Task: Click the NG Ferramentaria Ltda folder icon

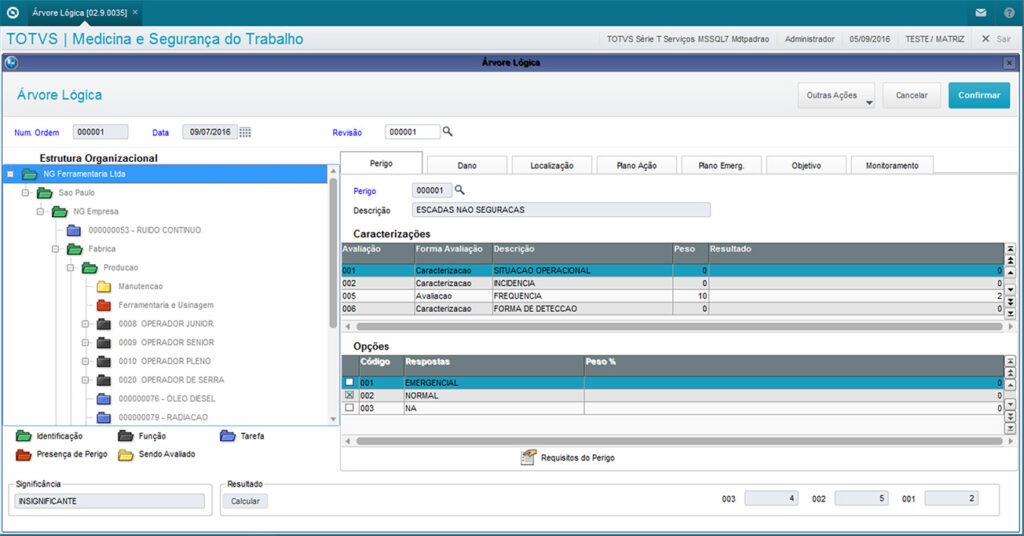Action: pos(29,174)
